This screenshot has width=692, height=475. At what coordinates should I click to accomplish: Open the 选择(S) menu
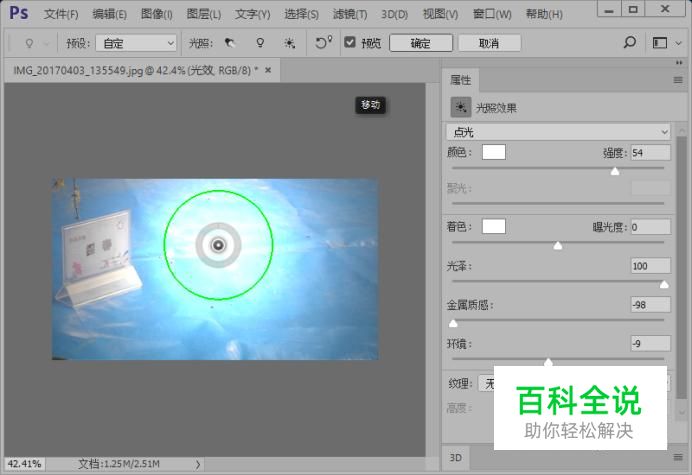[x=301, y=14]
